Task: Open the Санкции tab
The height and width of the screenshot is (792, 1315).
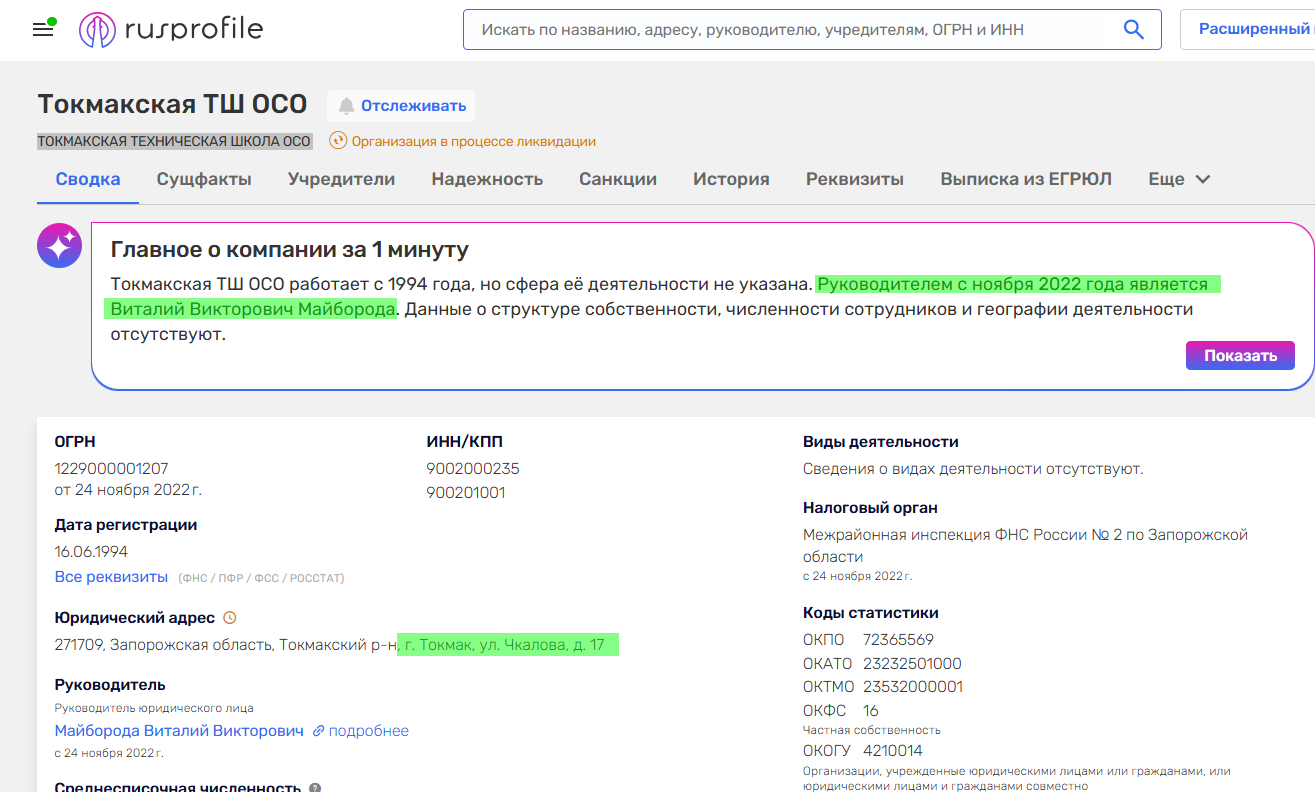Action: [x=618, y=178]
